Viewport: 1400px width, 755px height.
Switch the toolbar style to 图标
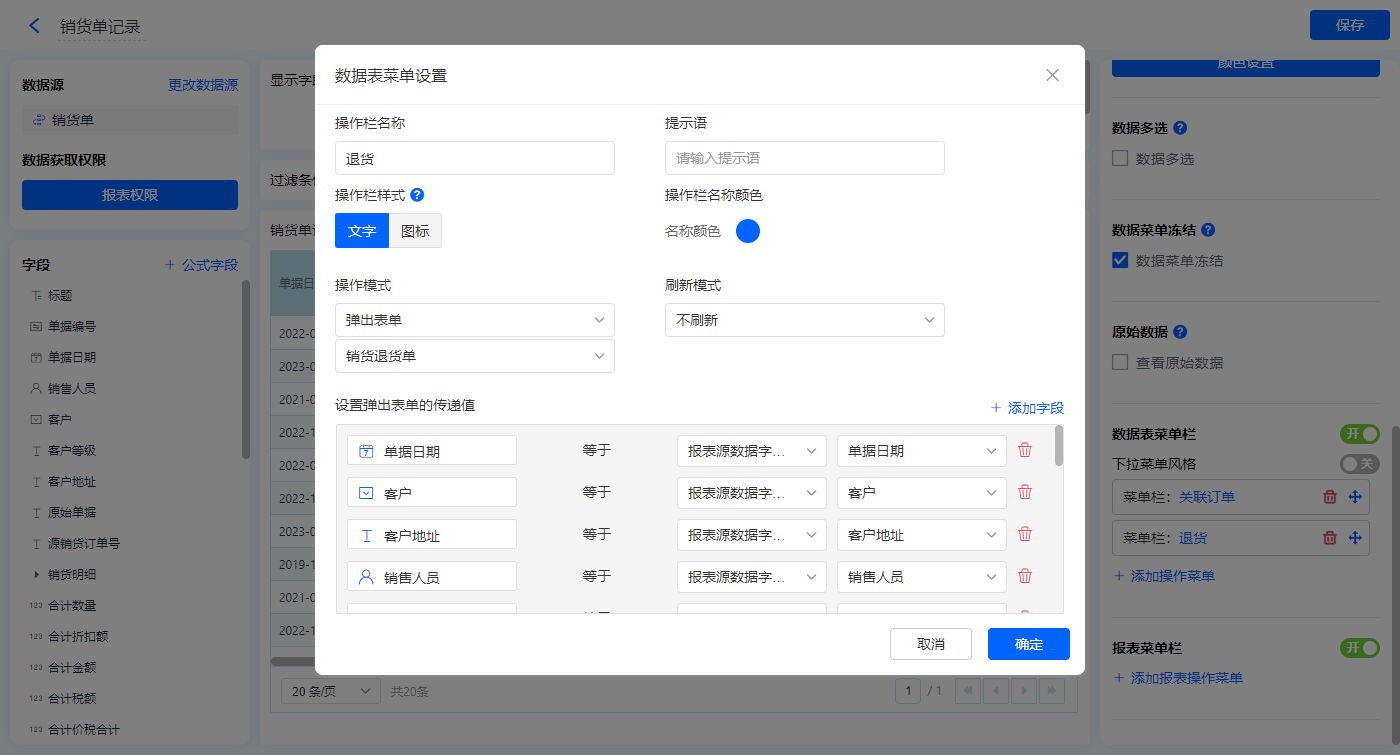click(x=415, y=231)
